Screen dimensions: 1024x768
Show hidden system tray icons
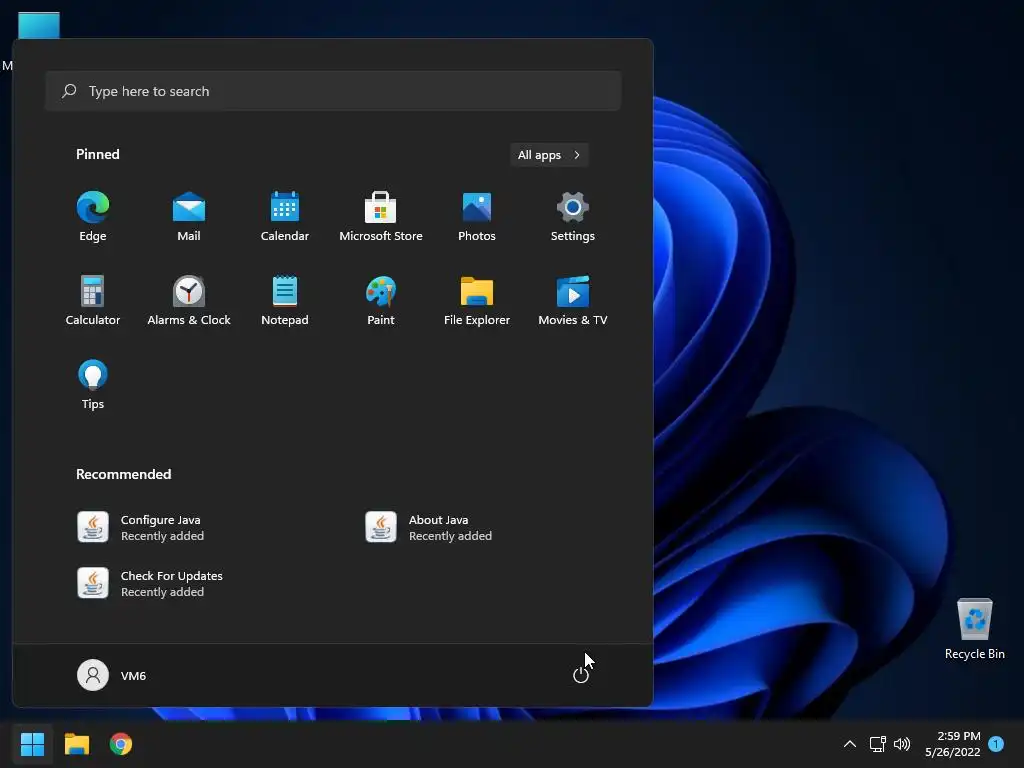tap(850, 744)
